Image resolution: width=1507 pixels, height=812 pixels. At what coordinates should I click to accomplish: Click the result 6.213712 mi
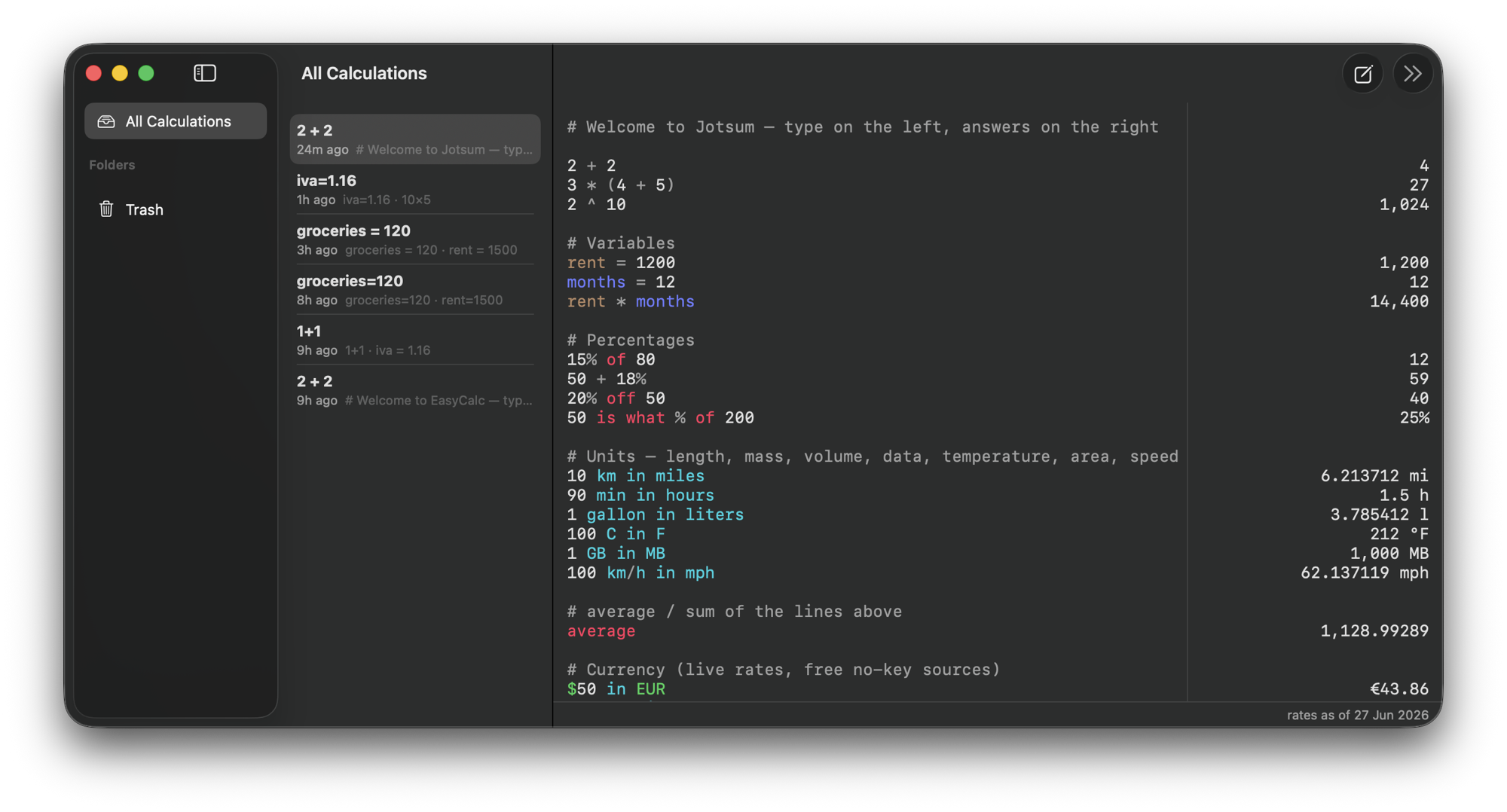pyautogui.click(x=1374, y=475)
